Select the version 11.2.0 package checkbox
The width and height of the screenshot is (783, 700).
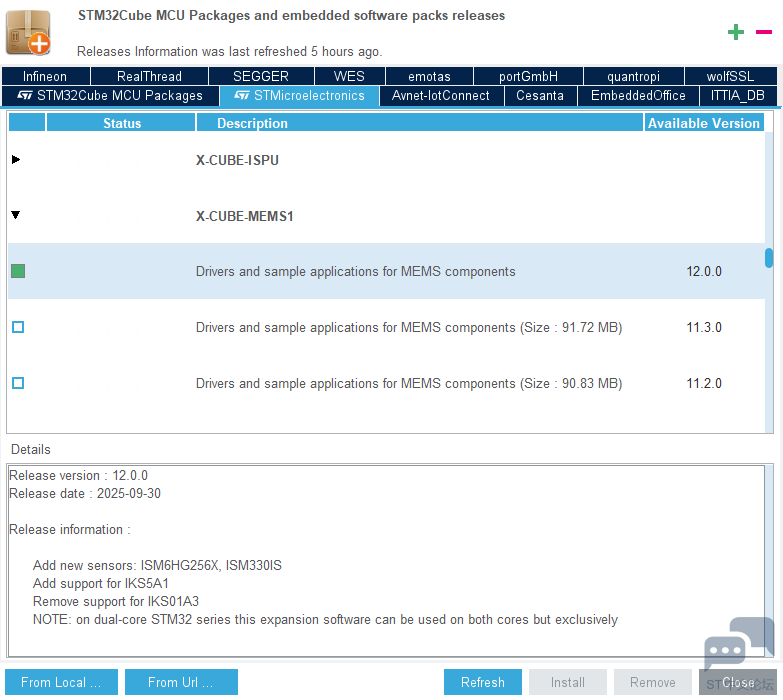pos(18,383)
